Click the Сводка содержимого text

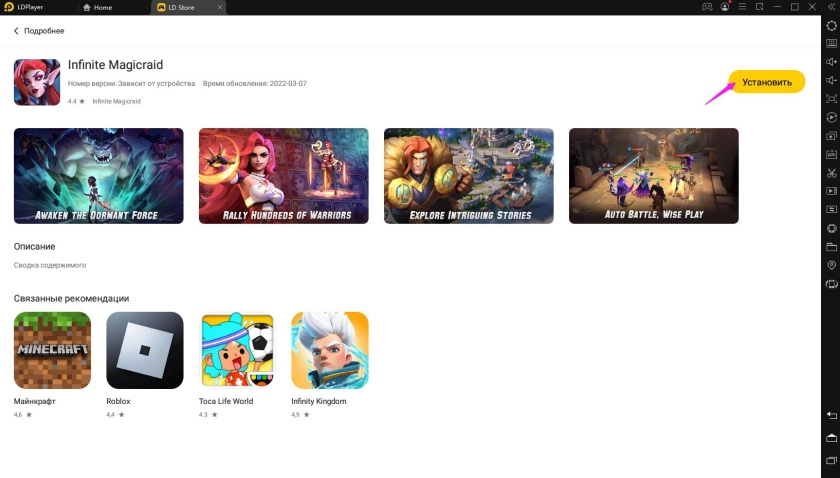pos(50,265)
